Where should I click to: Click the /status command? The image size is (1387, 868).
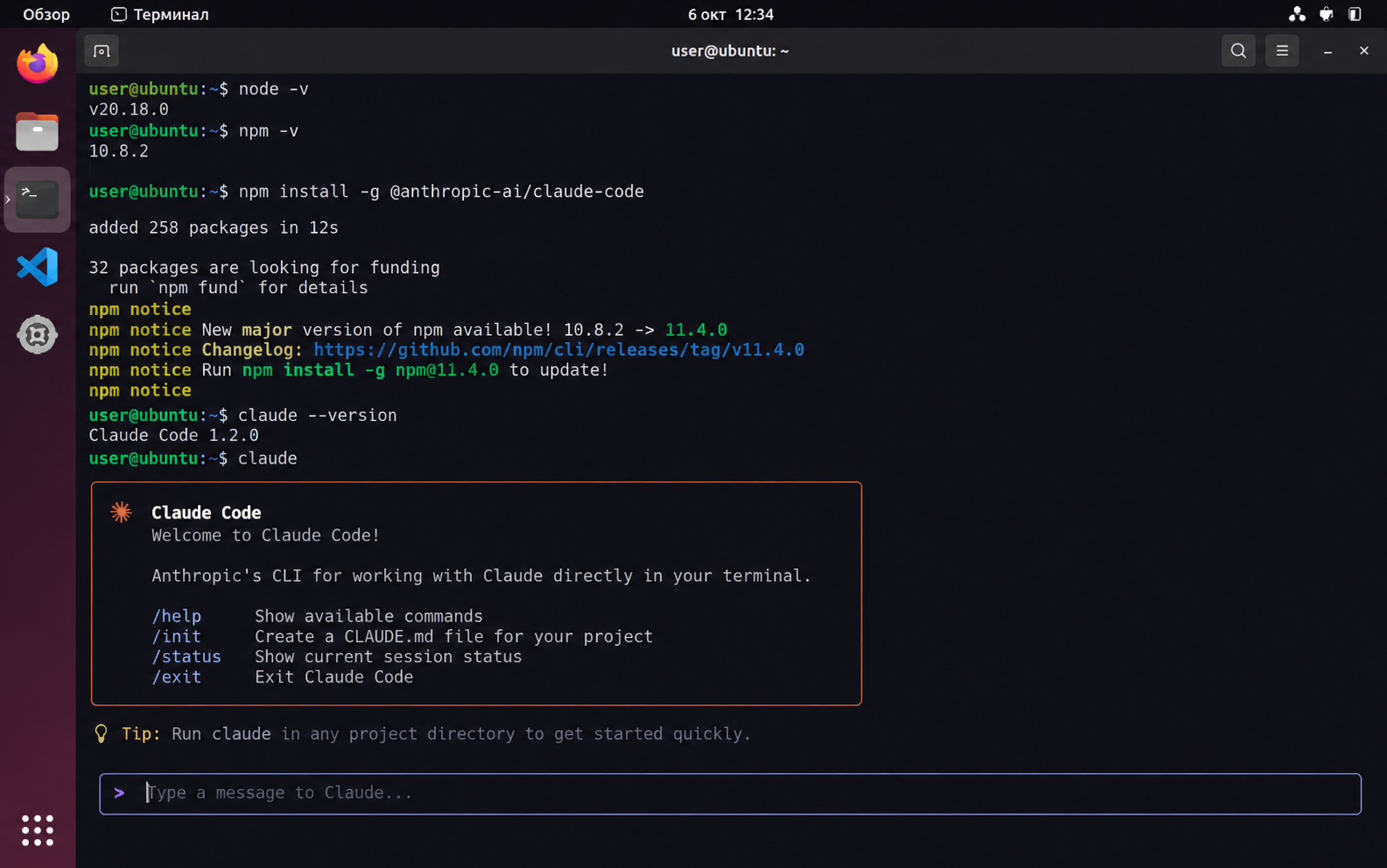pos(186,656)
